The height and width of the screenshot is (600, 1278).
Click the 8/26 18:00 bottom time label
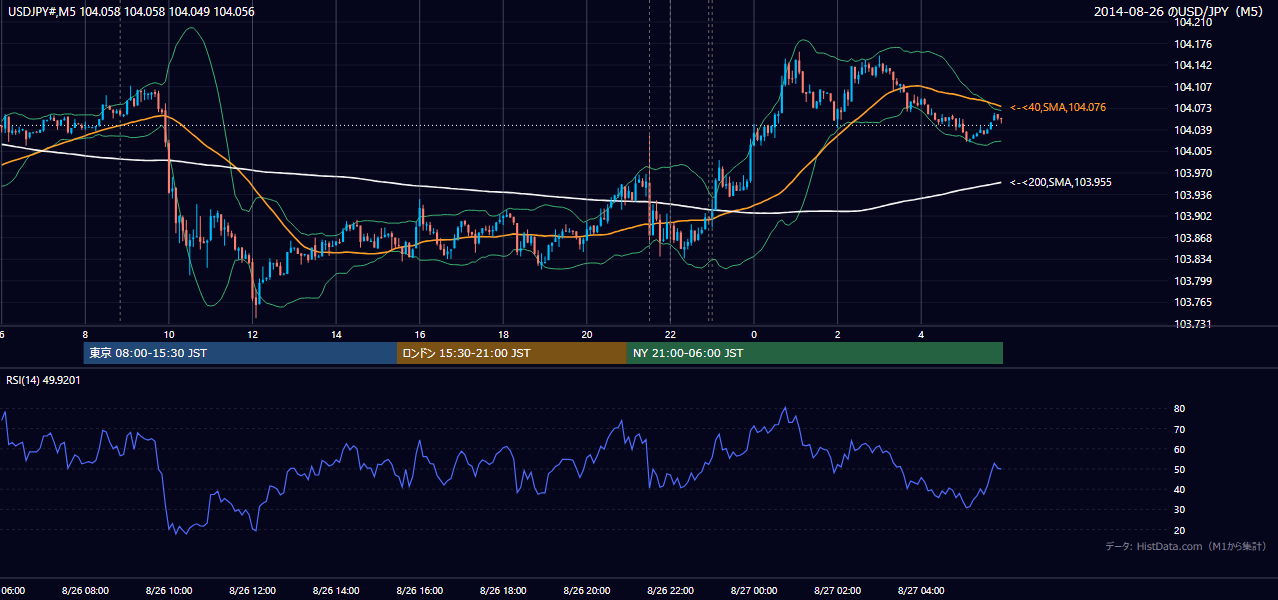[x=504, y=591]
